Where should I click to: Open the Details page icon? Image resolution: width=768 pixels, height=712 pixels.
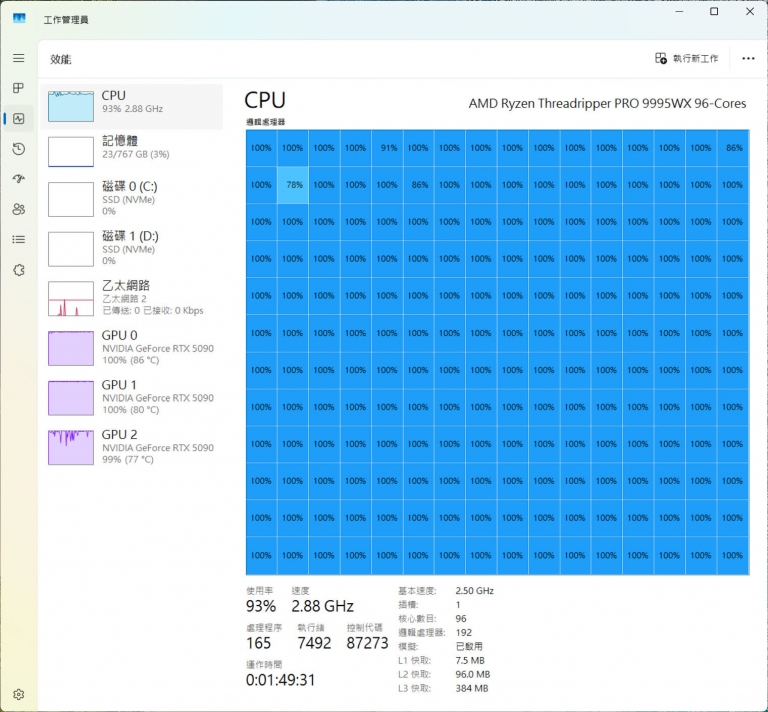click(x=18, y=240)
